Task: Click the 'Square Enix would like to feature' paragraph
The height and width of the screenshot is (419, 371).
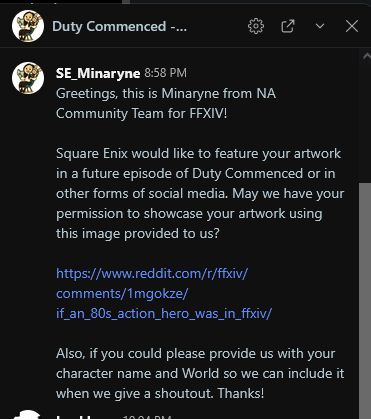Action: [x=200, y=193]
